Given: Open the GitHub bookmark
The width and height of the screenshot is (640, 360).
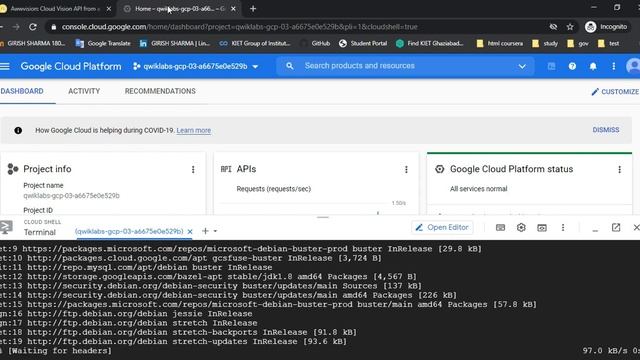Looking at the screenshot, I should (x=316, y=43).
